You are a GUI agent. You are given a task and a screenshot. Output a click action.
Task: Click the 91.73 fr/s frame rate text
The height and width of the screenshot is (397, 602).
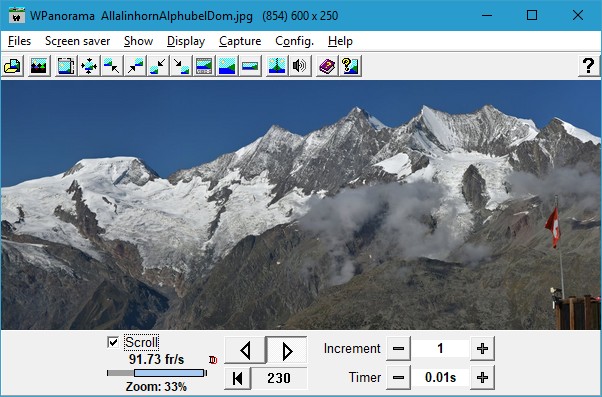pos(156,359)
